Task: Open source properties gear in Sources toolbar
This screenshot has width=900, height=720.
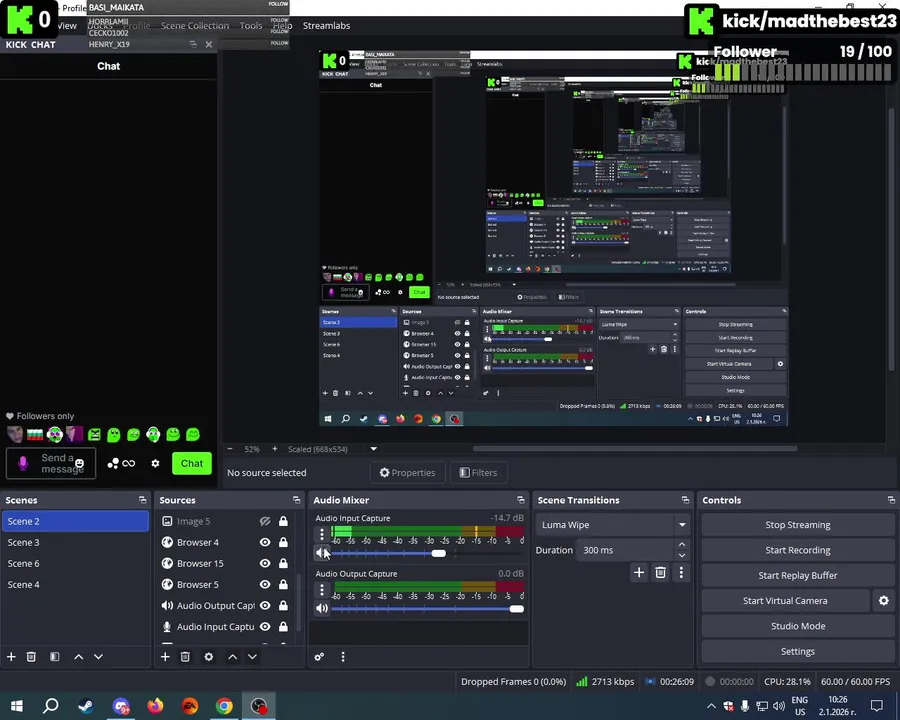Action: click(209, 656)
